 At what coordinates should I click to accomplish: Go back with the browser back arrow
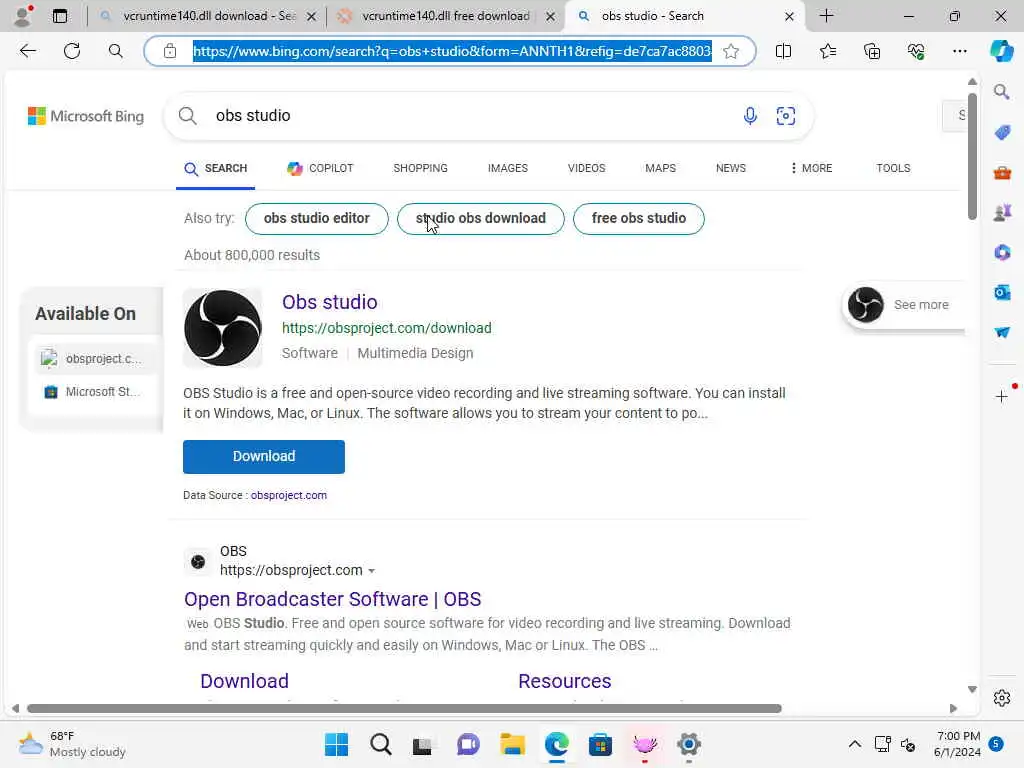(27, 51)
